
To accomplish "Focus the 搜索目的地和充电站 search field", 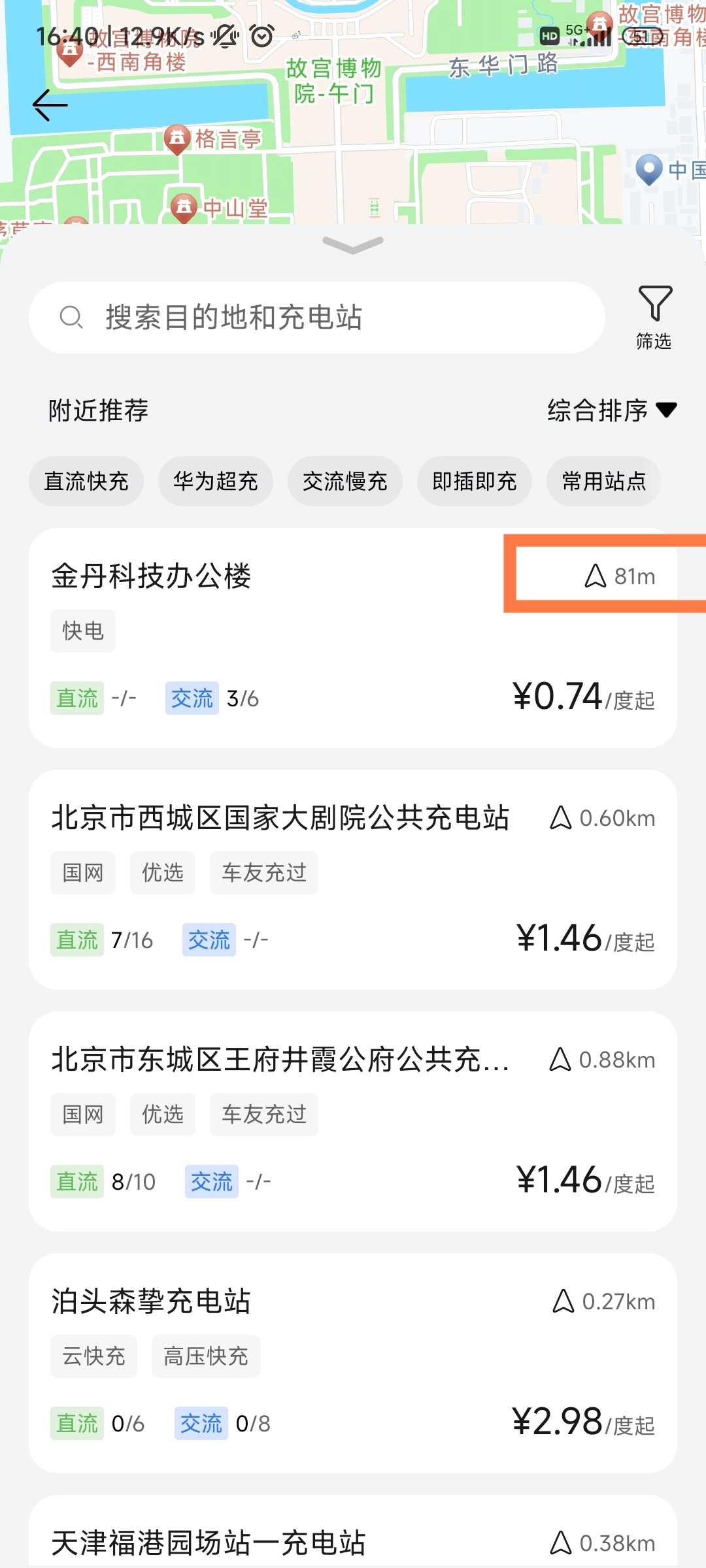I will coord(327,318).
